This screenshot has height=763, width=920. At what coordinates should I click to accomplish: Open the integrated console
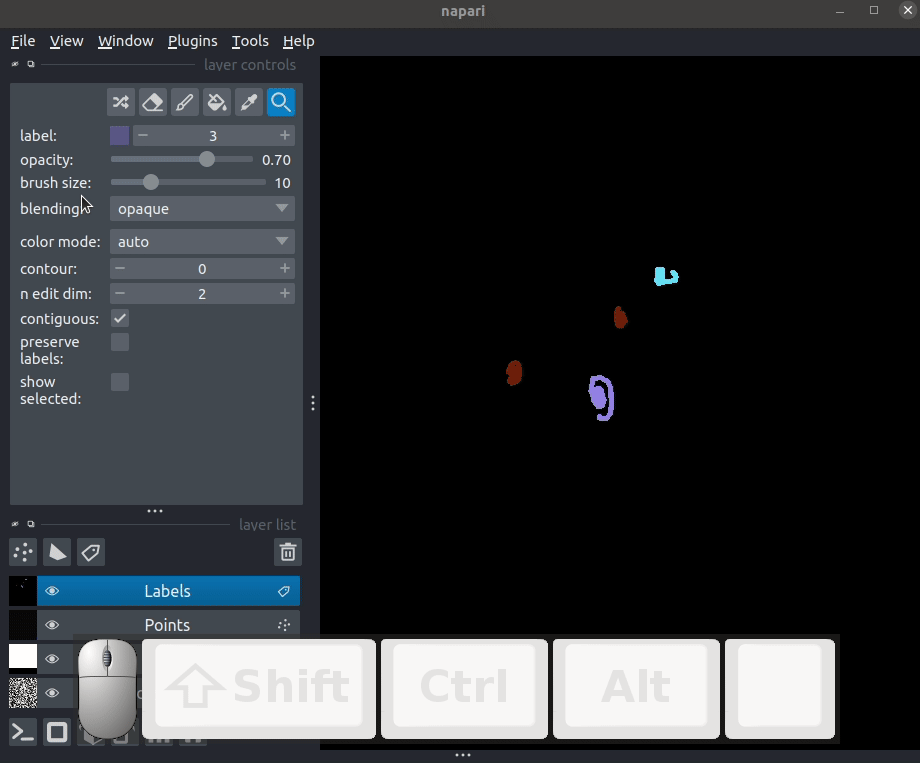pyautogui.click(x=22, y=732)
